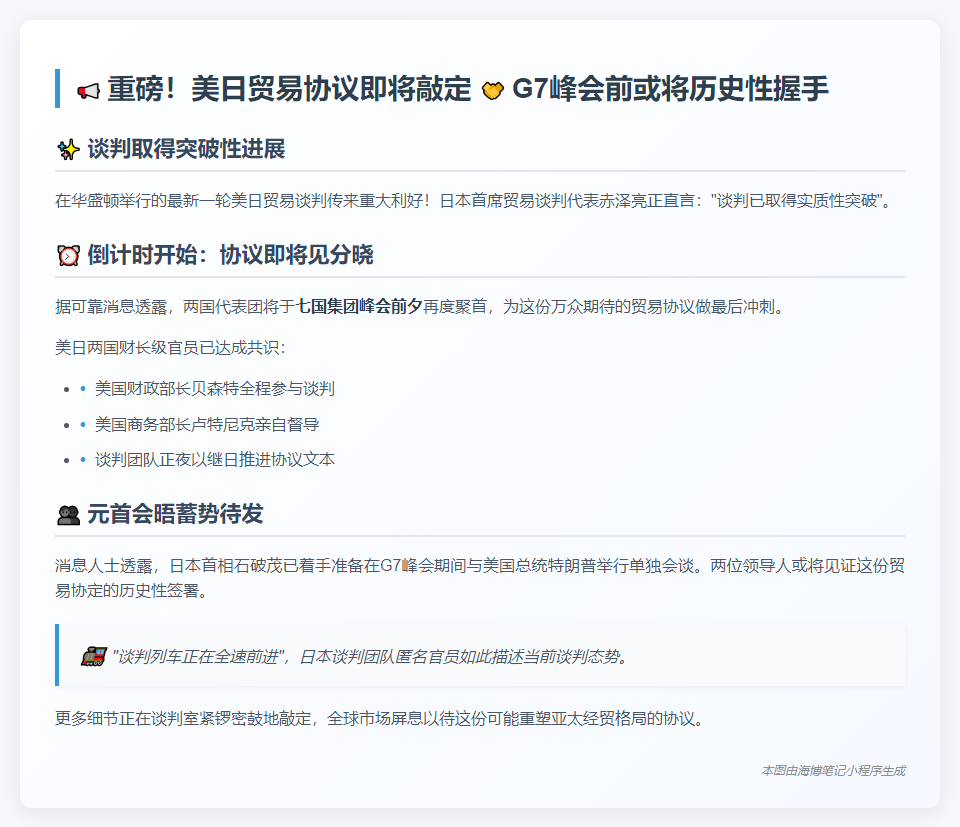Click the sparkles emoji beside 谈判取得突破性进展
Image resolution: width=960 pixels, height=827 pixels.
point(68,150)
